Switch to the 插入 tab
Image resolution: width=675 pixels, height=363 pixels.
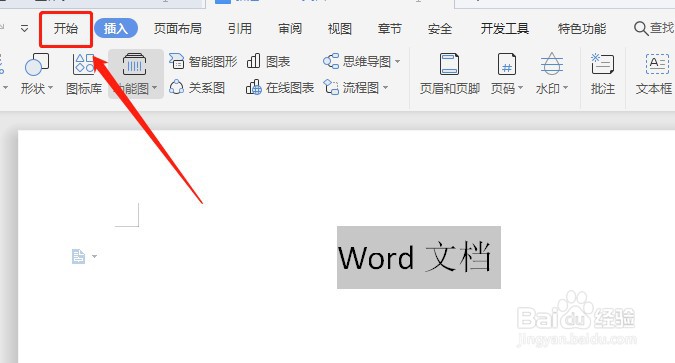pyautogui.click(x=116, y=28)
